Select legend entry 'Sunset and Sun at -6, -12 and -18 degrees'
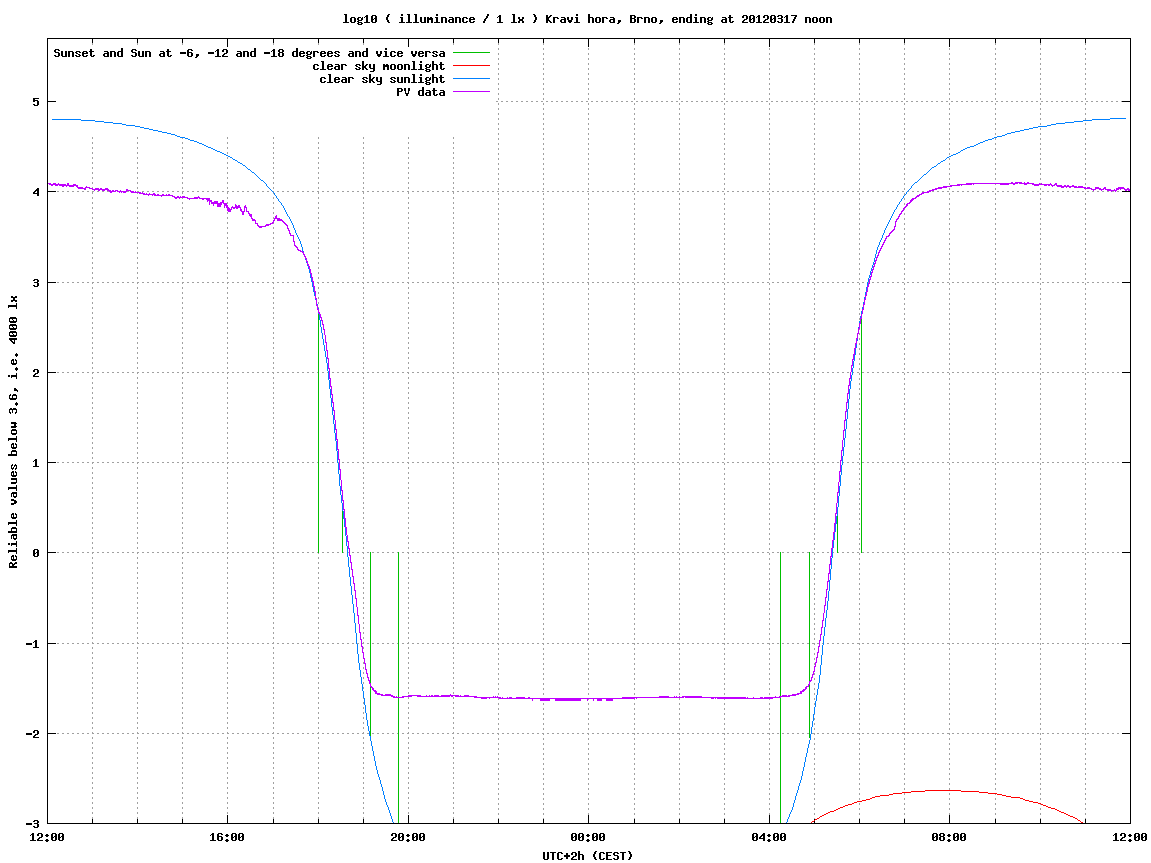The width and height of the screenshot is (1151, 863). click(x=249, y=53)
